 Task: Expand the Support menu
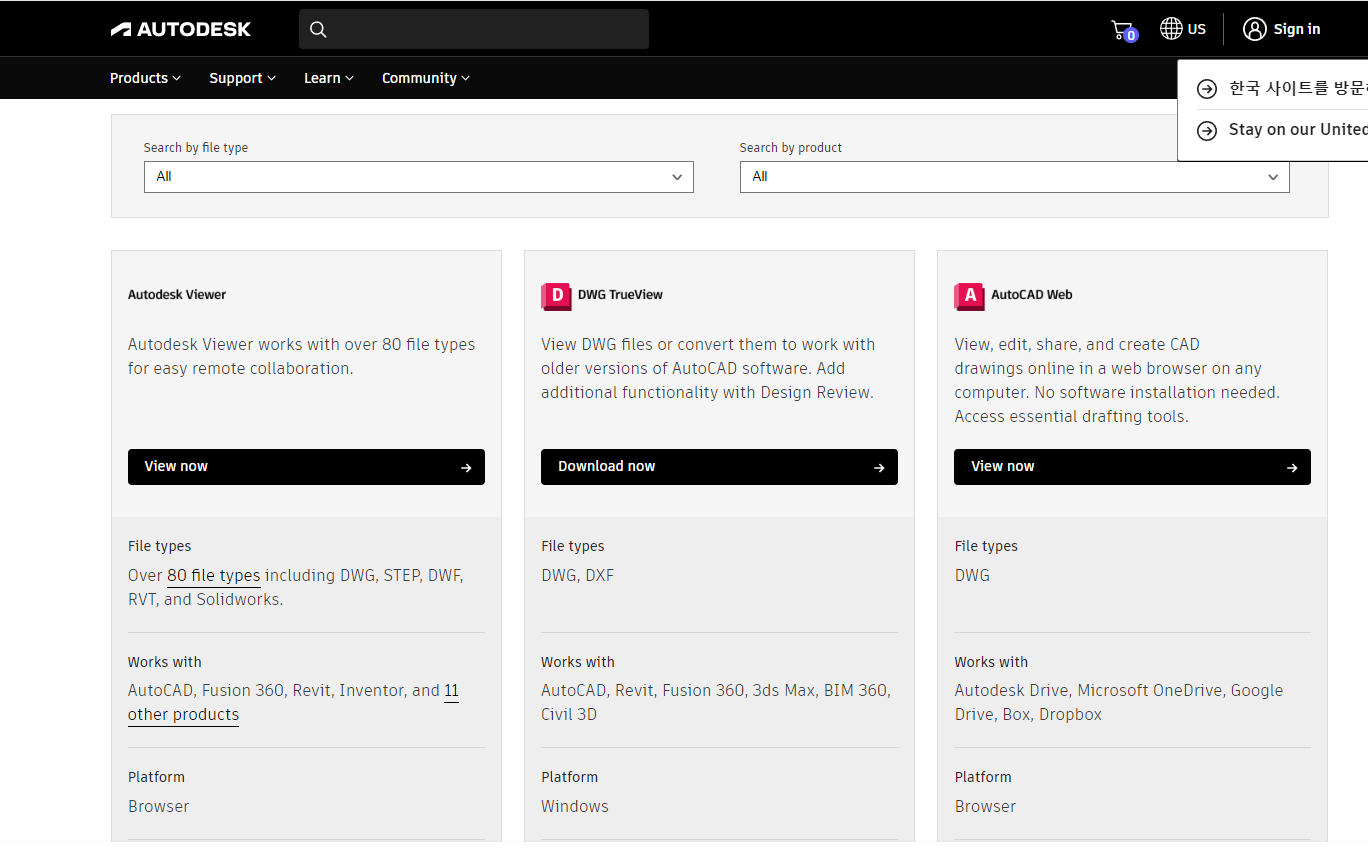tap(242, 78)
